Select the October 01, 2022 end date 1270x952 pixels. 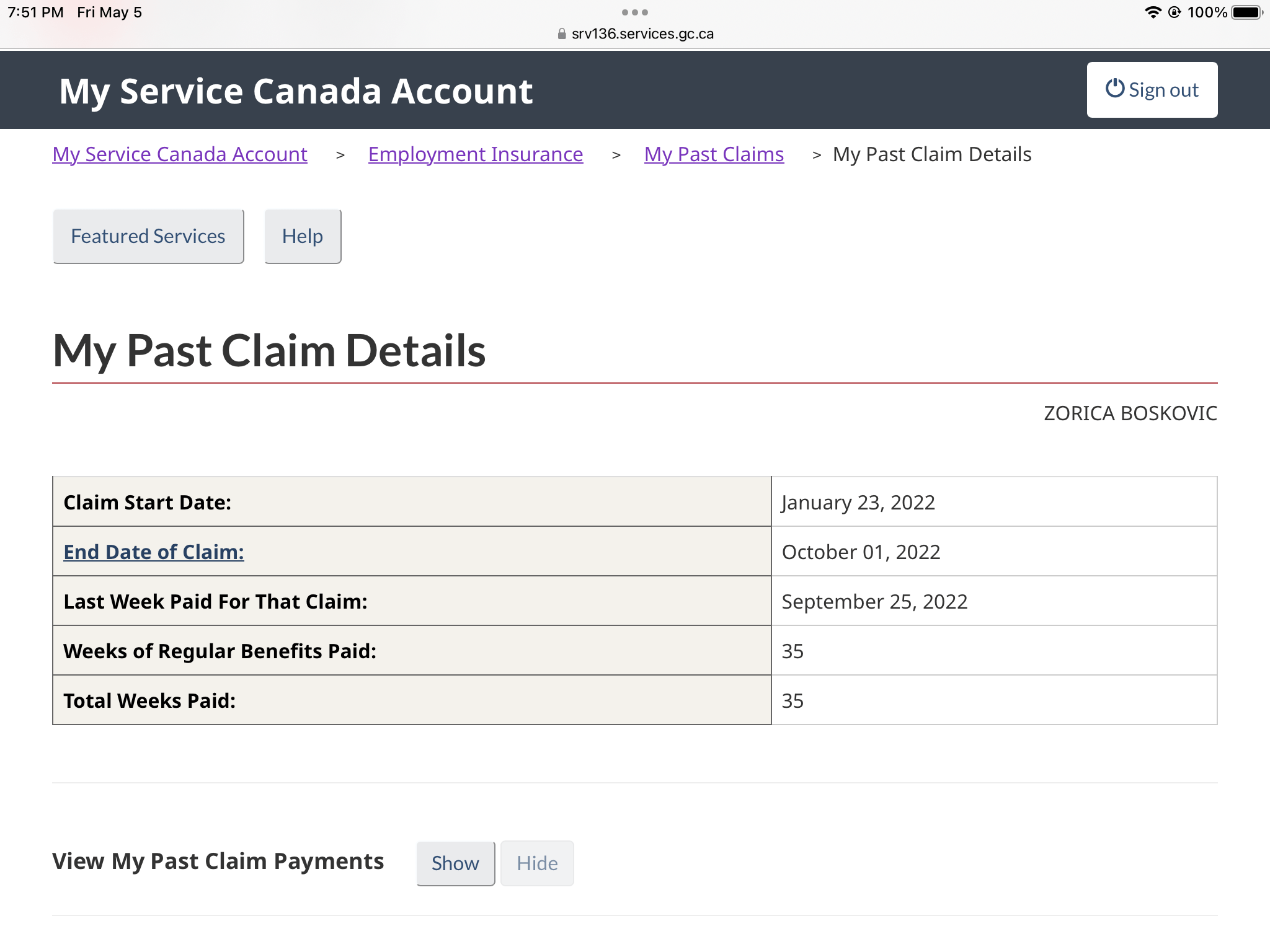pyautogui.click(x=861, y=552)
